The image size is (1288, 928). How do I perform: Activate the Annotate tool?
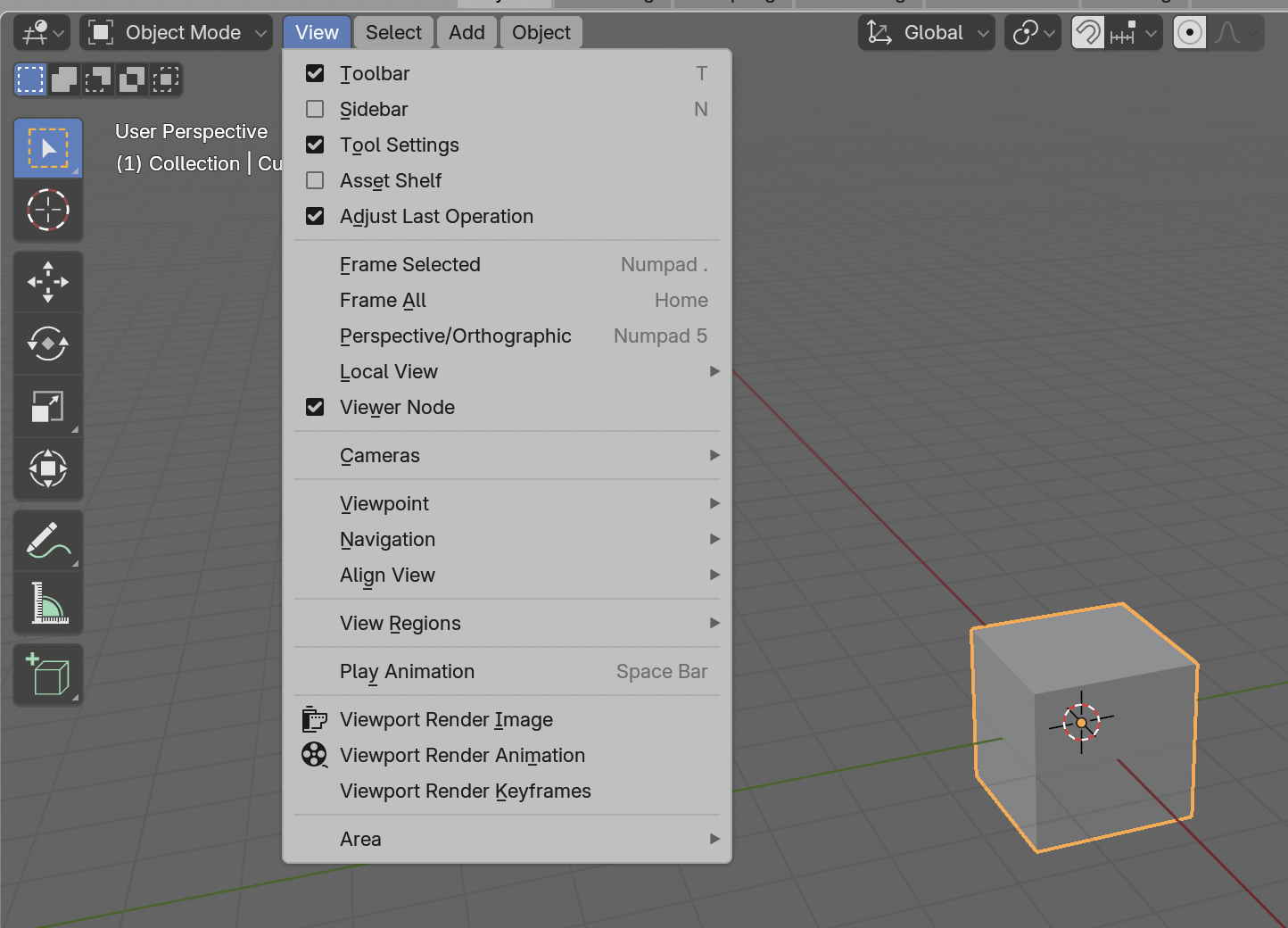tap(48, 541)
